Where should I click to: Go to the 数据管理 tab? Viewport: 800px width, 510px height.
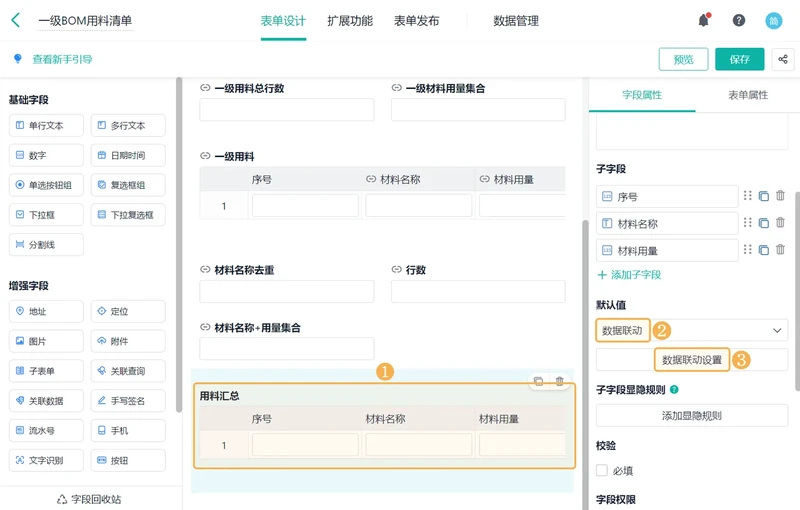click(516, 21)
